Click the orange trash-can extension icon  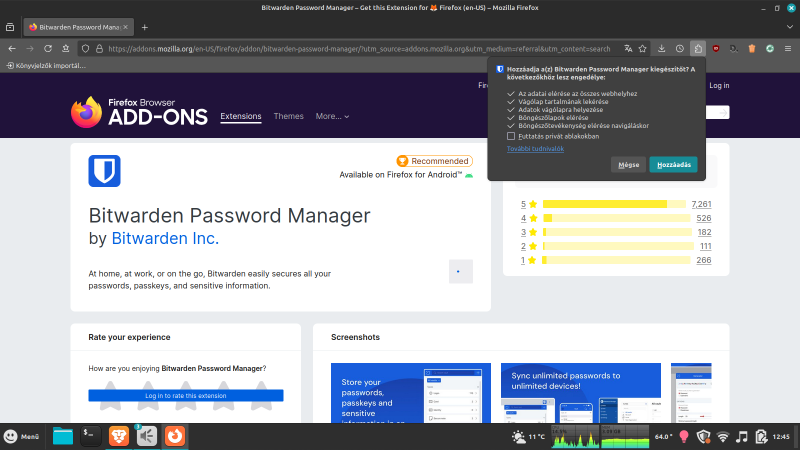[x=752, y=48]
